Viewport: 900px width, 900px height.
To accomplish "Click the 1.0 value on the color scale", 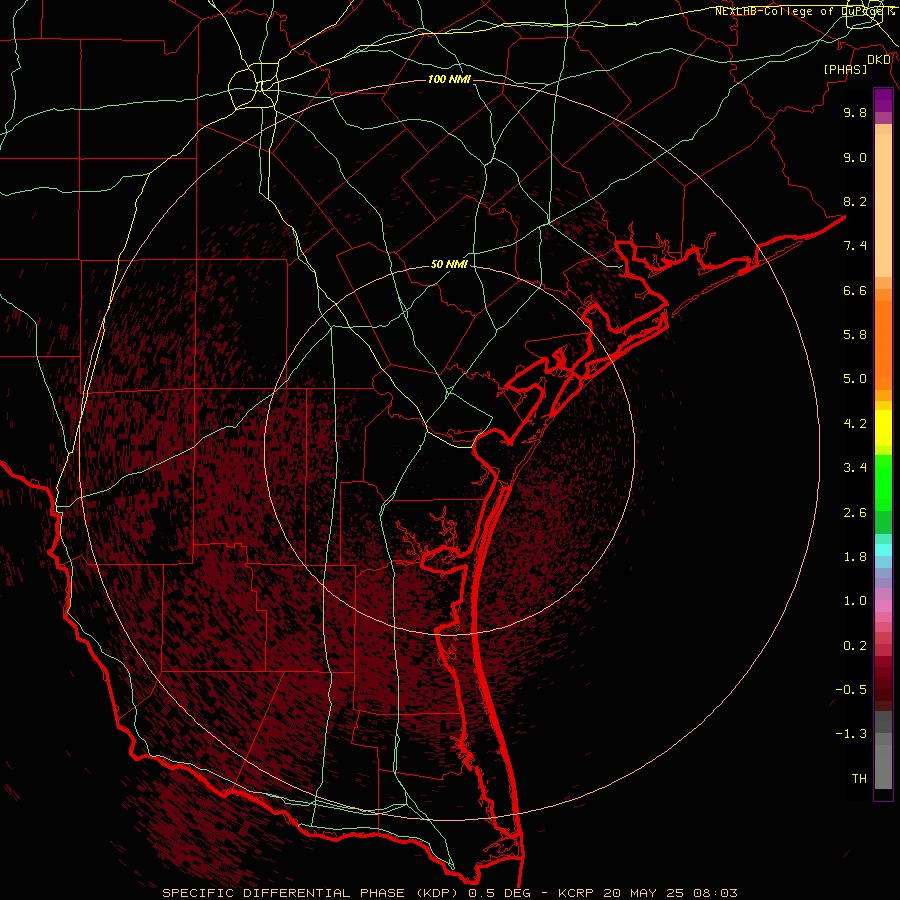I will (855, 601).
